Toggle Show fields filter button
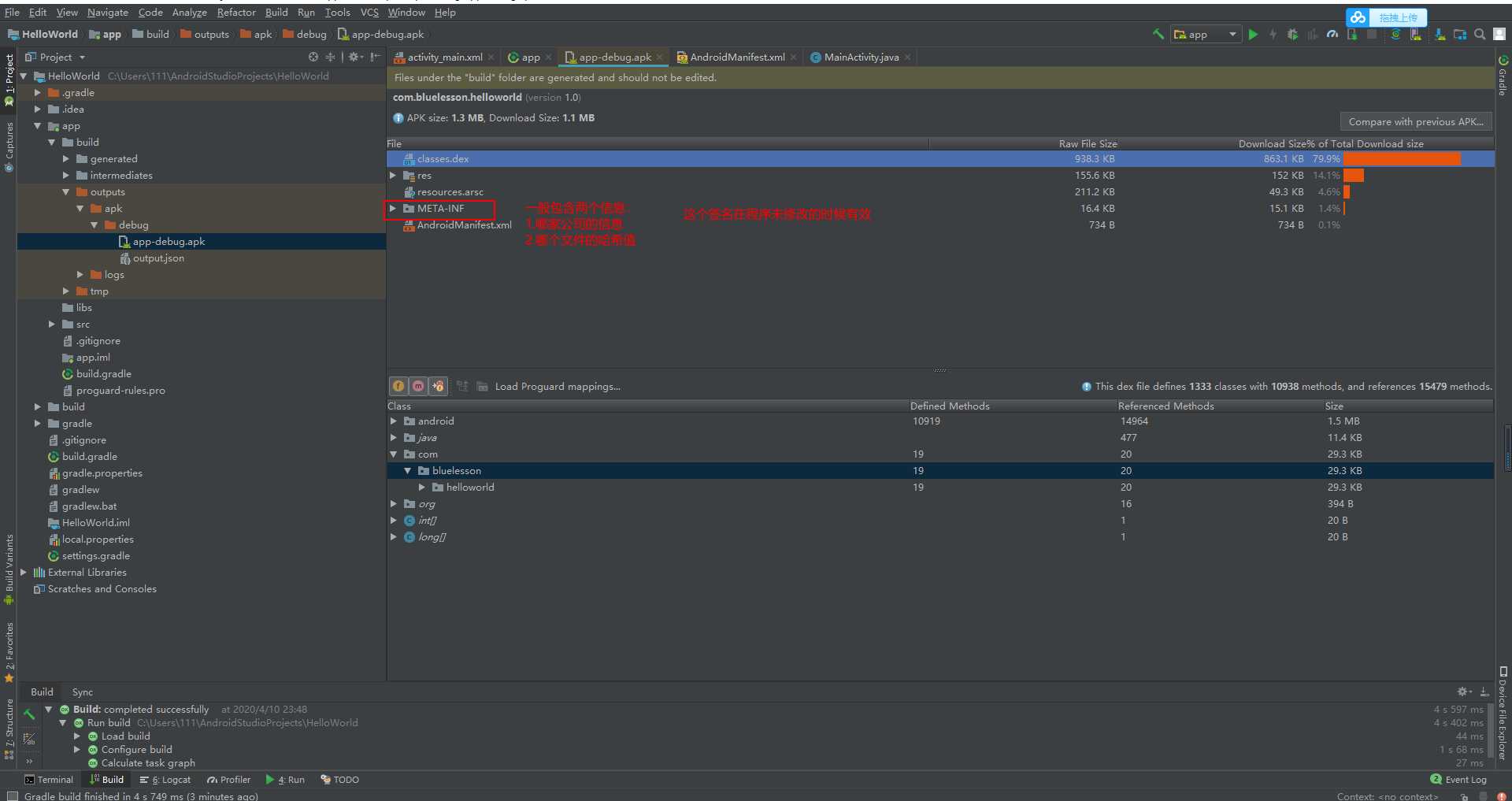 tap(398, 386)
